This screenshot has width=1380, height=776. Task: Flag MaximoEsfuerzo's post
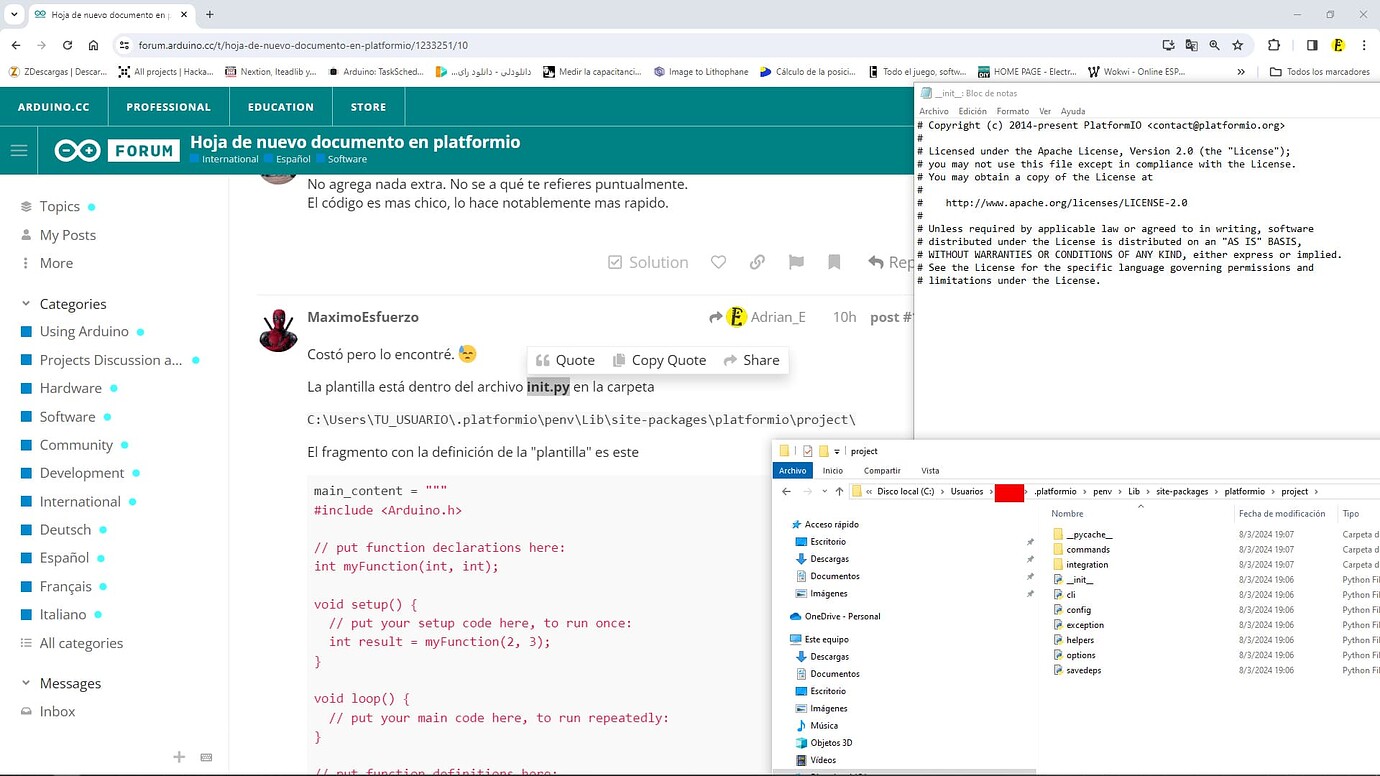(x=796, y=262)
